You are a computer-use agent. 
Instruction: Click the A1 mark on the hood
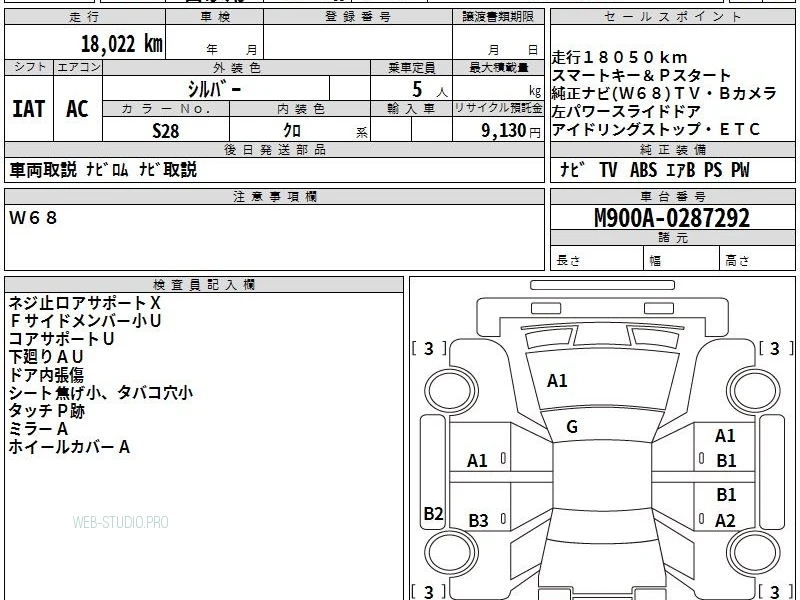(x=557, y=381)
